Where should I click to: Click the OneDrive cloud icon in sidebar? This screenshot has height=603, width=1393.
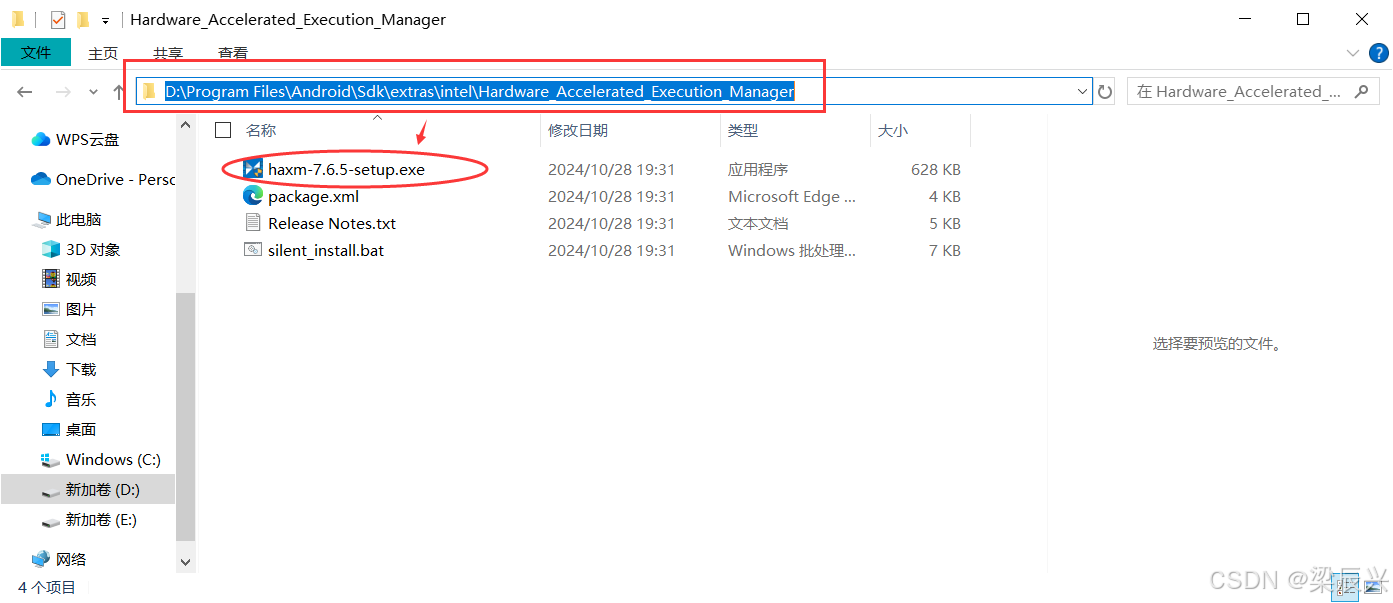click(x=41, y=179)
